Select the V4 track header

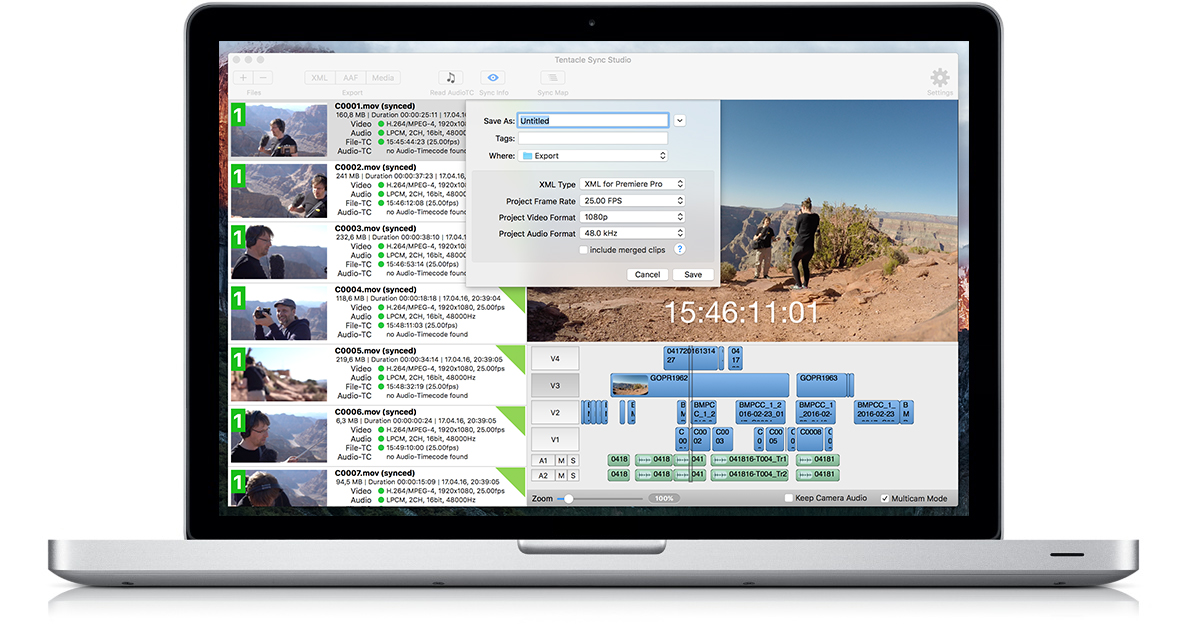coord(555,358)
